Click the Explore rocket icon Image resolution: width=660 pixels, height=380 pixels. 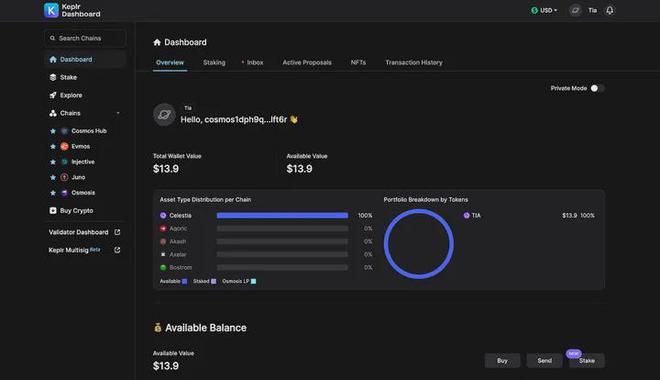(x=53, y=95)
